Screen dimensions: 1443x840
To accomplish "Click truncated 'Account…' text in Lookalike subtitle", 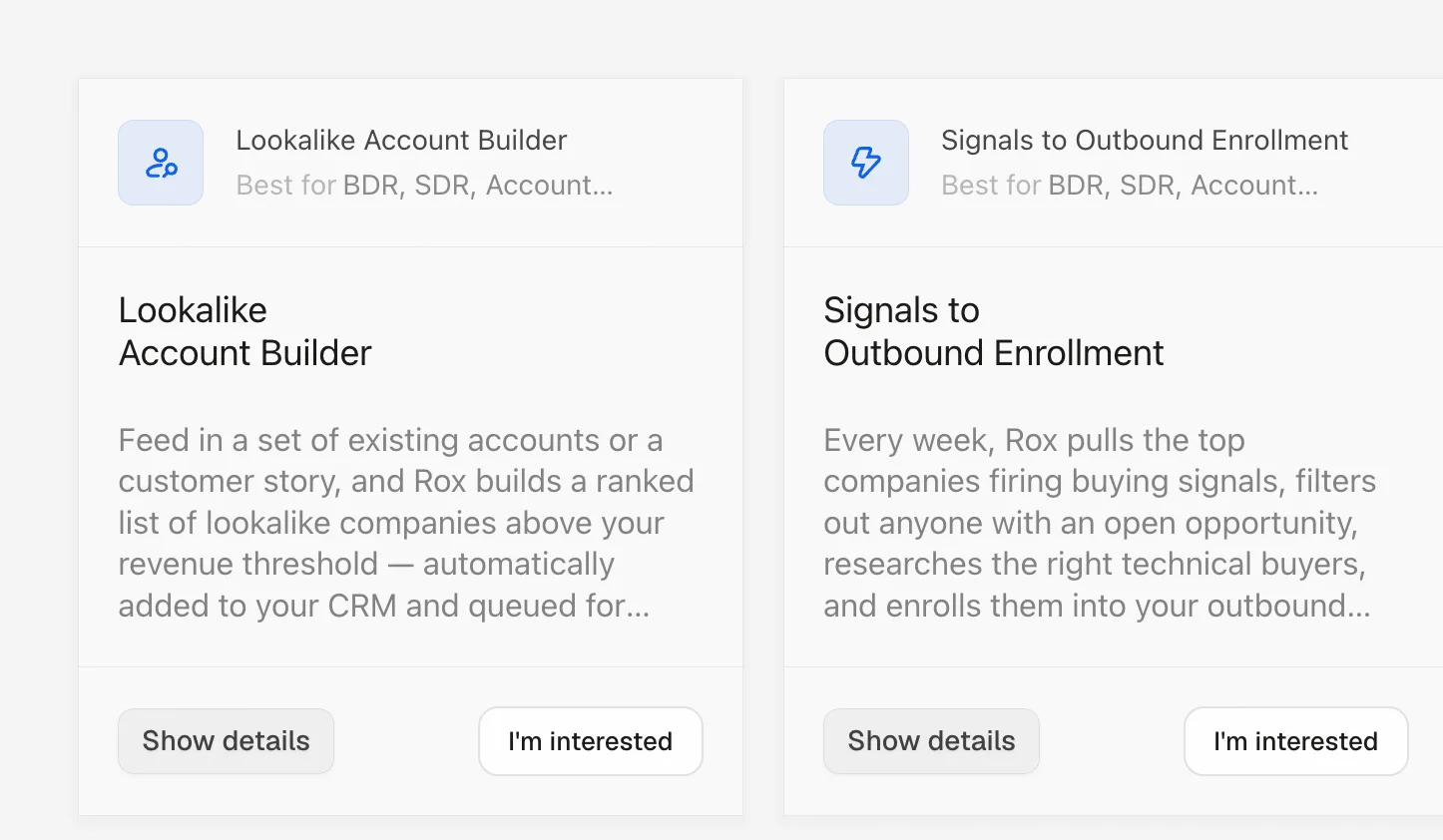I will 549,186.
